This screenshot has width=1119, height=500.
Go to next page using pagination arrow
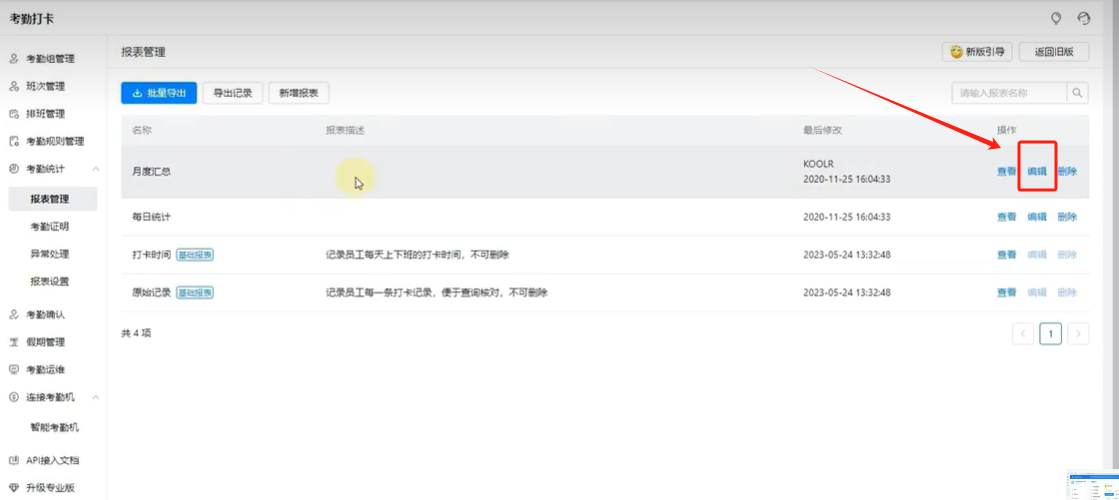point(1078,334)
